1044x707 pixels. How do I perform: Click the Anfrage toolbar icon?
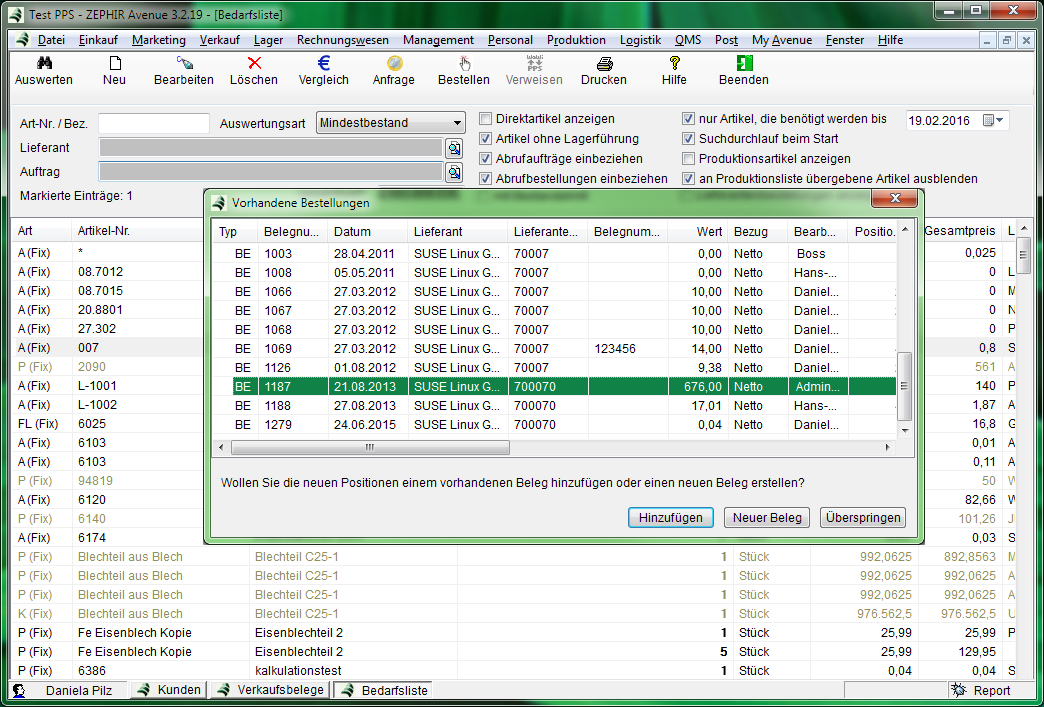pyautogui.click(x=394, y=63)
